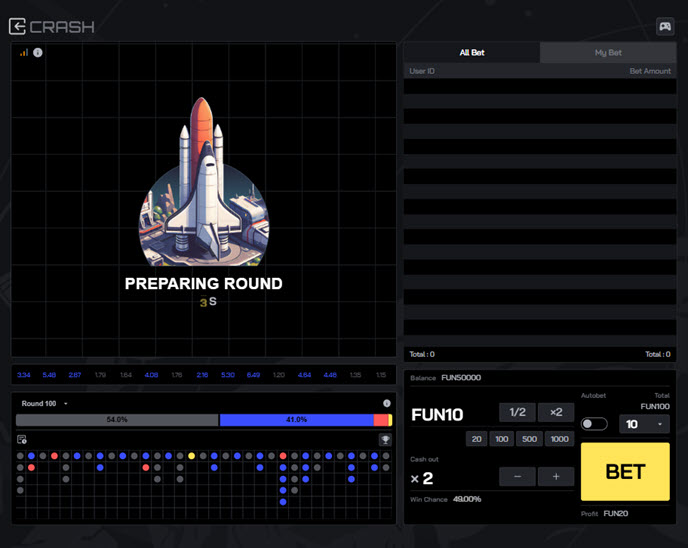The height and width of the screenshot is (548, 688).
Task: Click the space shuttle launch image
Action: 203,180
